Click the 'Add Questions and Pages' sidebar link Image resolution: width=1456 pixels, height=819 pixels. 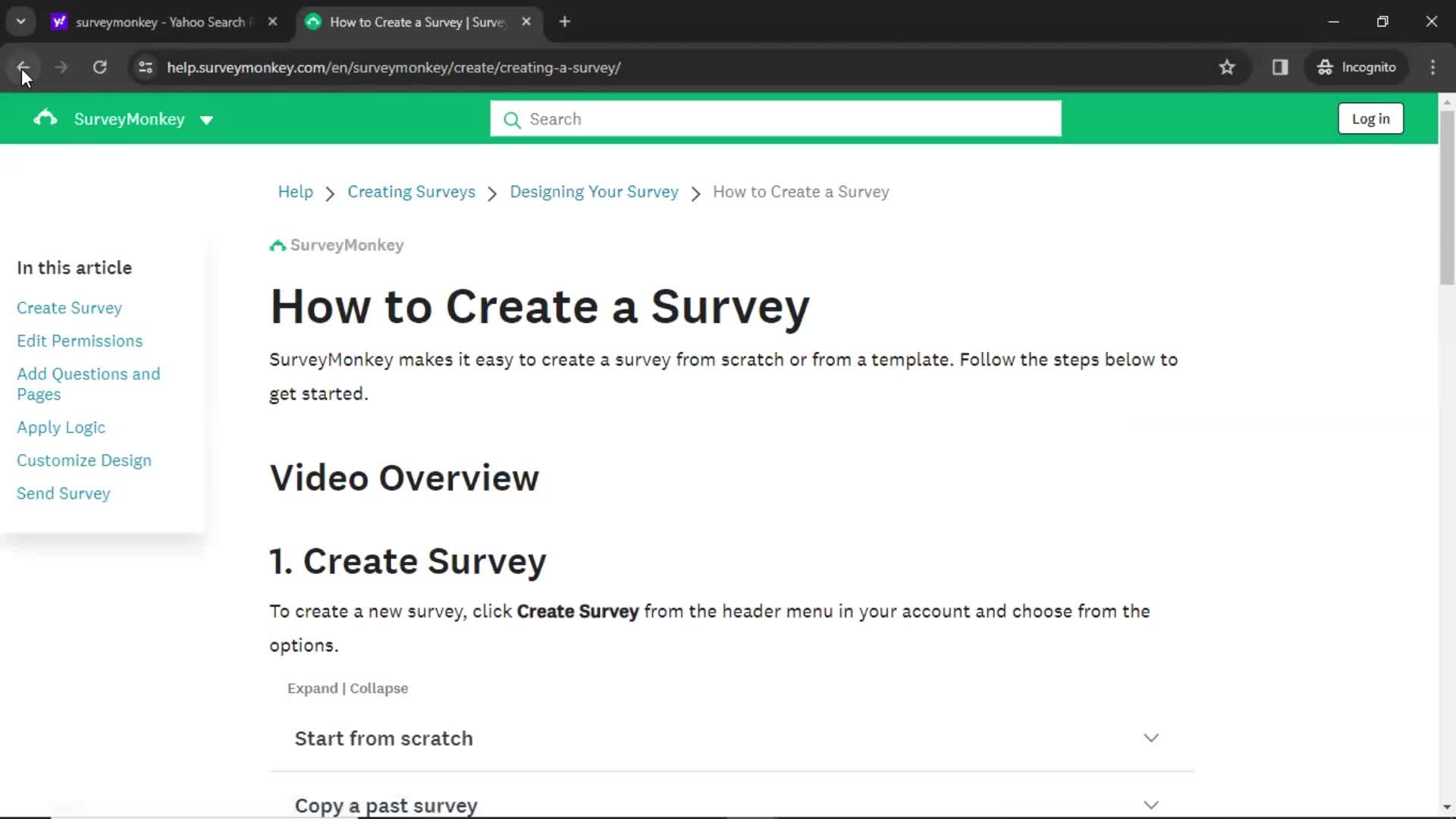(x=89, y=384)
